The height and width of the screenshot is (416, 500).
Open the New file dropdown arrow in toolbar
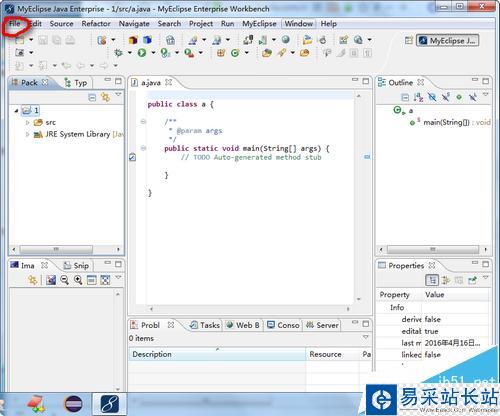pyautogui.click(x=31, y=40)
